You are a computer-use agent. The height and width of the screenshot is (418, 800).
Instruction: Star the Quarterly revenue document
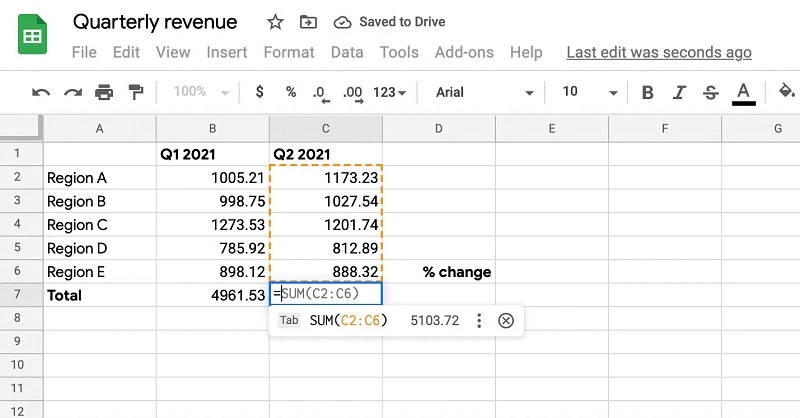276,22
